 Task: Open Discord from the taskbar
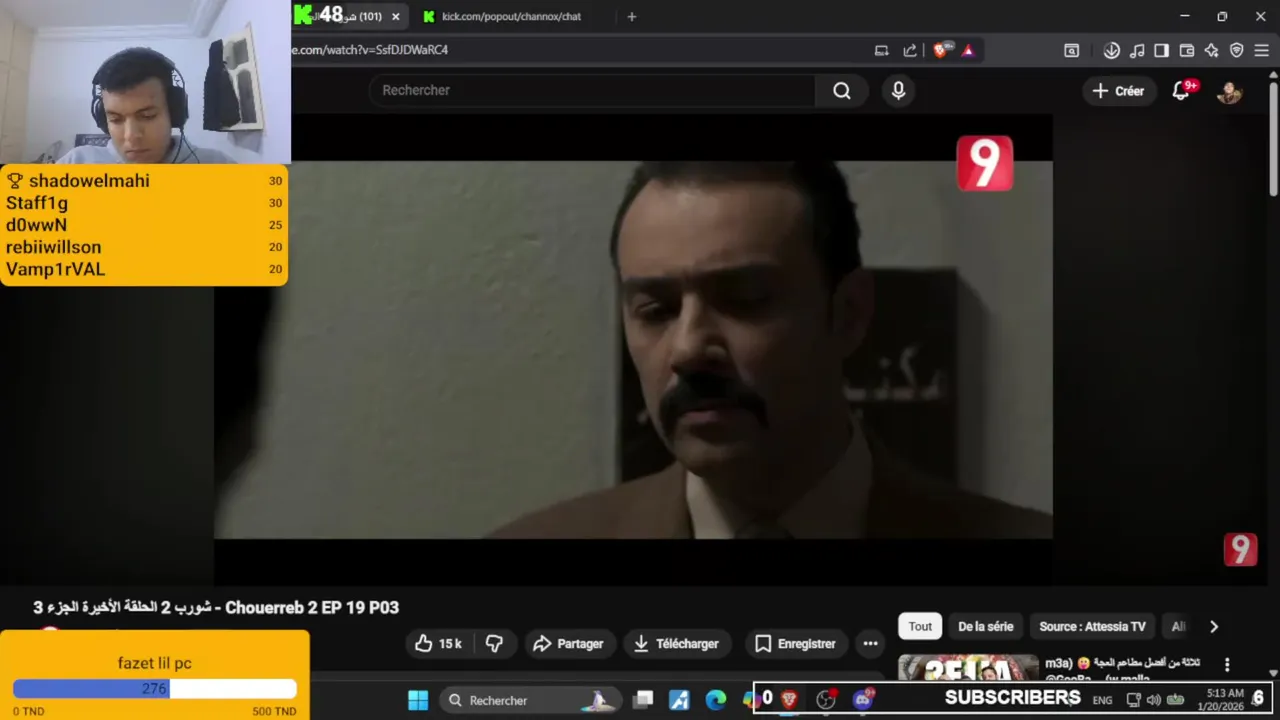pos(863,700)
